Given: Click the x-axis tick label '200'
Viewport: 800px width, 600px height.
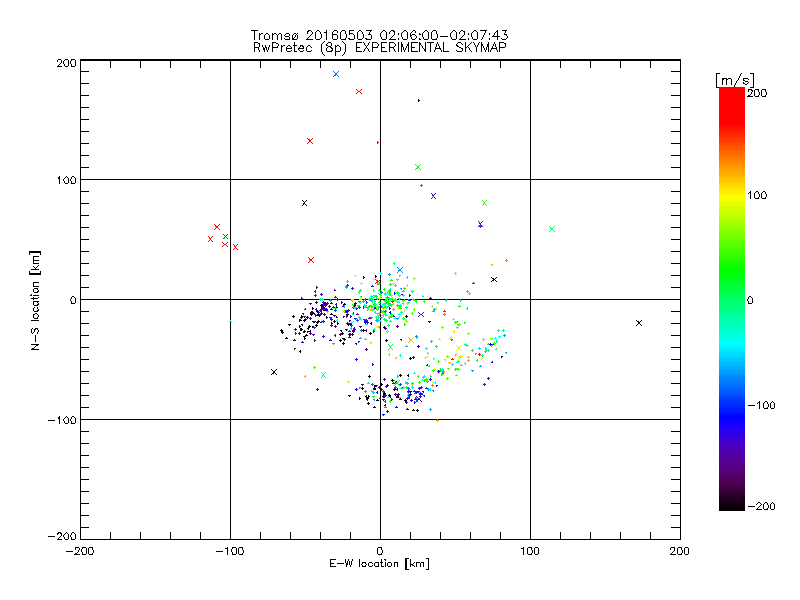Looking at the screenshot, I should [680, 552].
